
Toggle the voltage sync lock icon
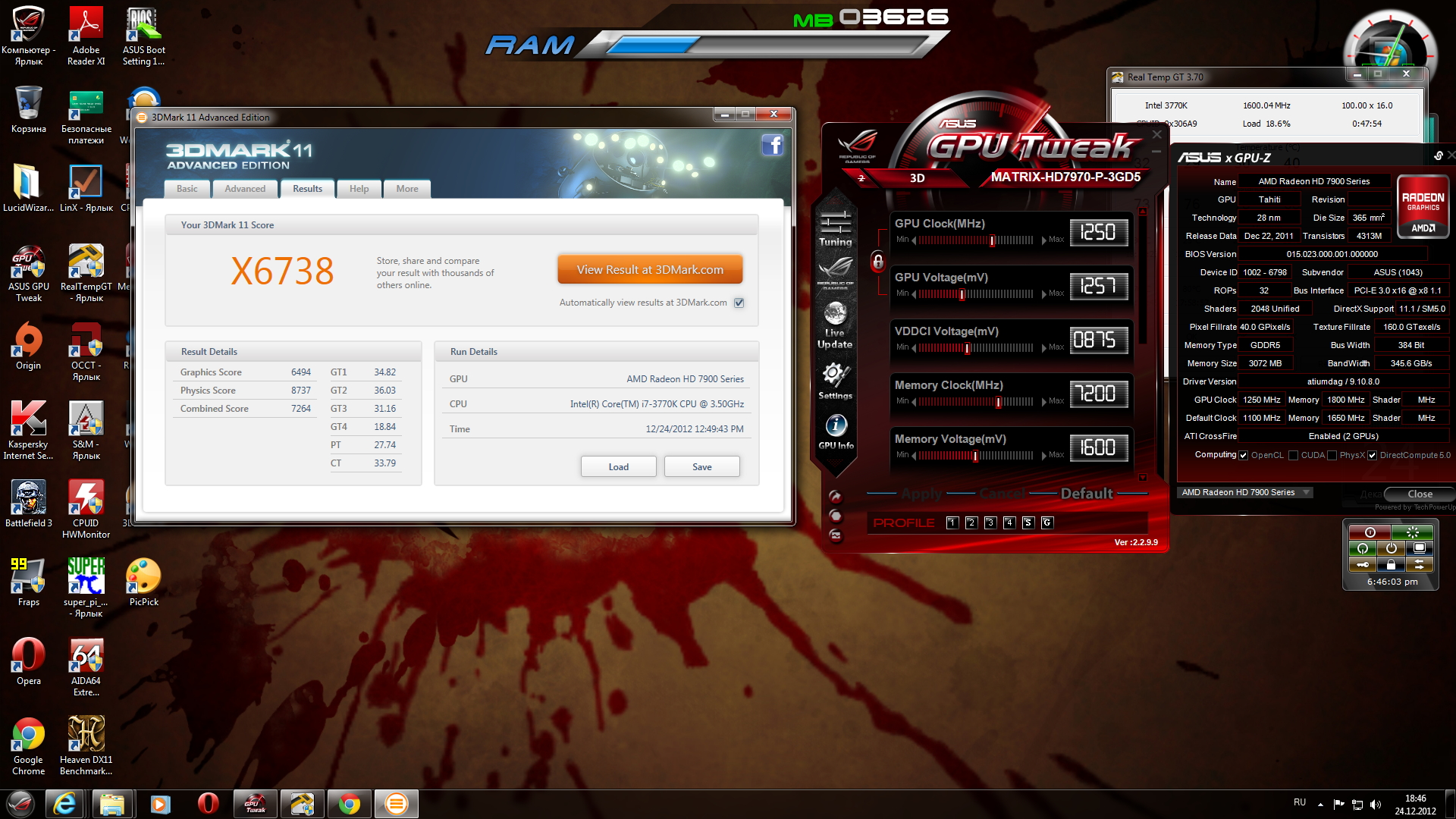tap(877, 262)
